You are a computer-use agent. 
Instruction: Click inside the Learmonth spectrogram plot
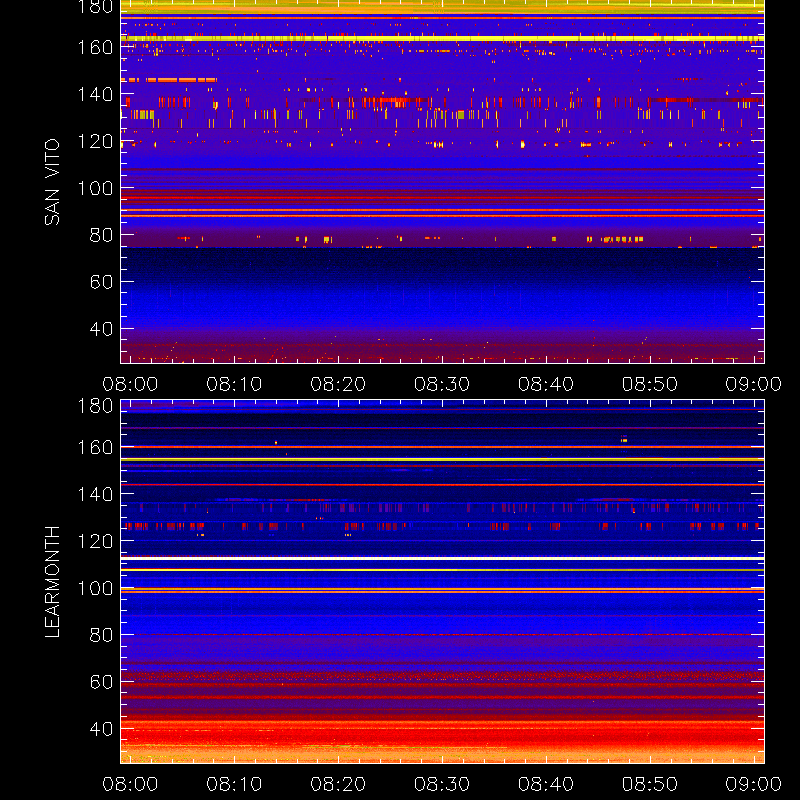[442, 581]
